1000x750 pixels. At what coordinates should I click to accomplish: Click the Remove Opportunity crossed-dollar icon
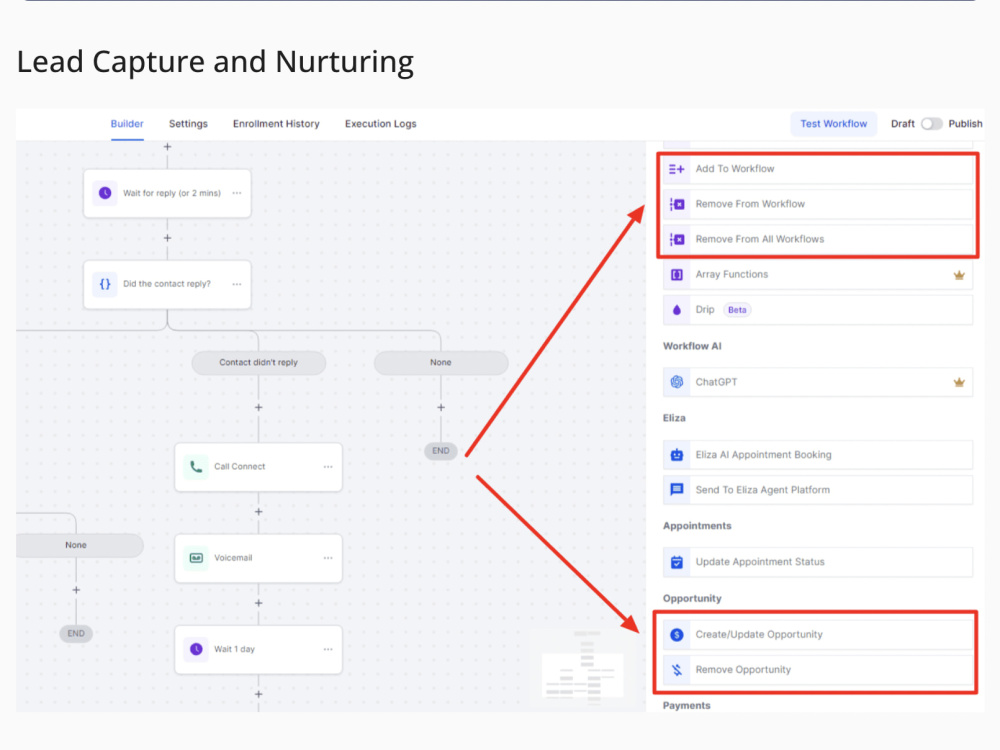tap(677, 670)
